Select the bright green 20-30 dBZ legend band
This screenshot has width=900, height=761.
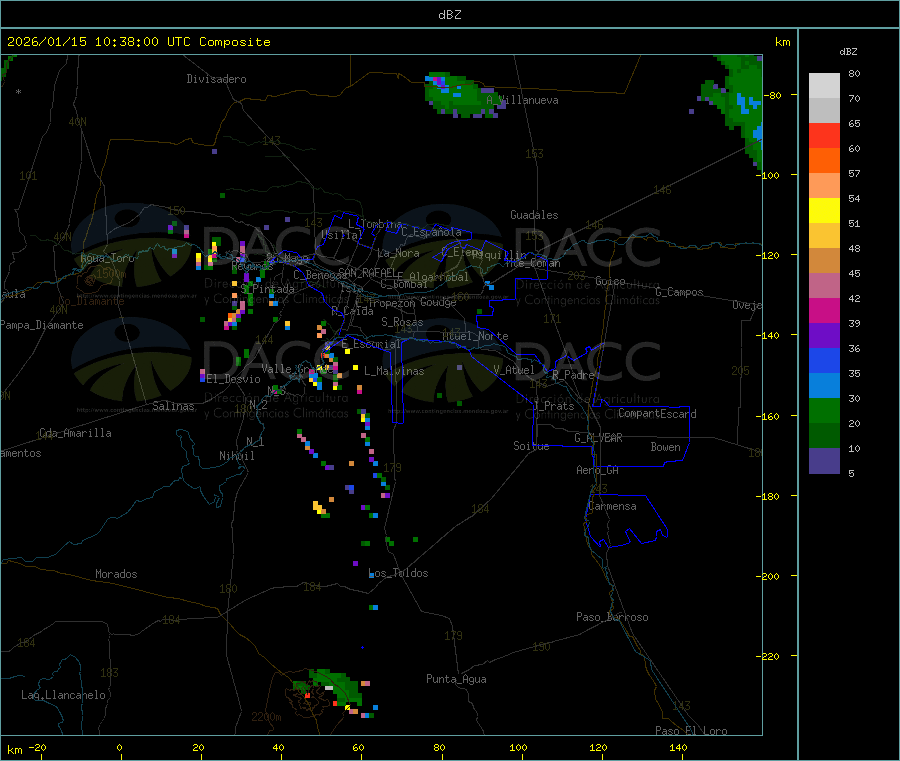pos(824,410)
